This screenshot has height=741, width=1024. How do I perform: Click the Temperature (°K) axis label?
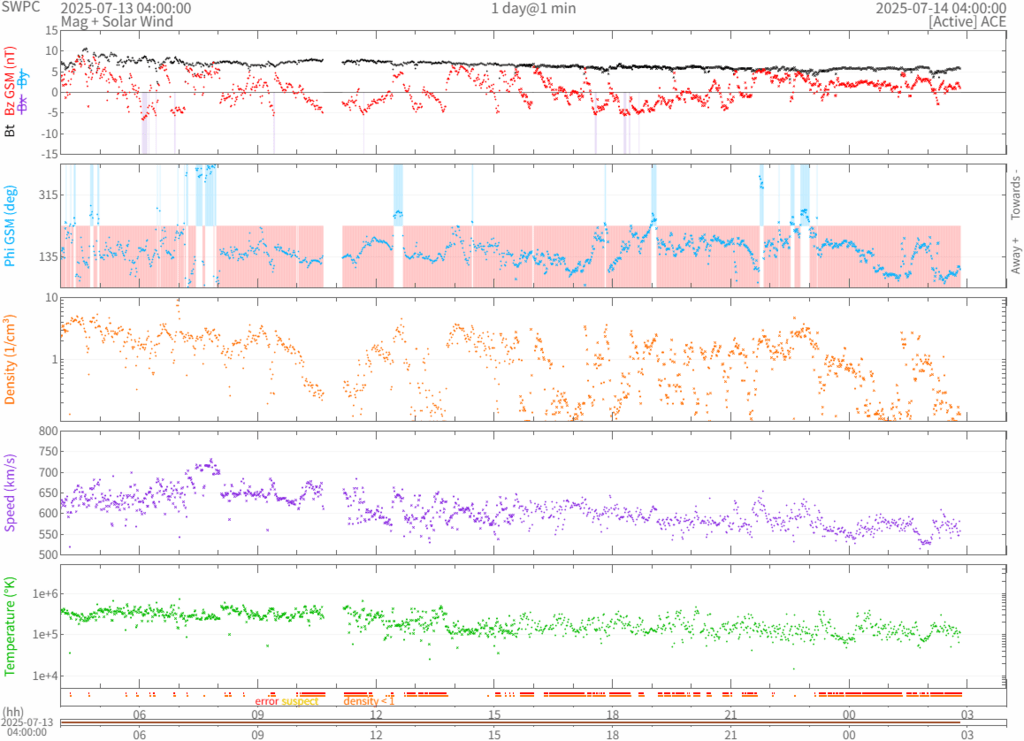10,624
